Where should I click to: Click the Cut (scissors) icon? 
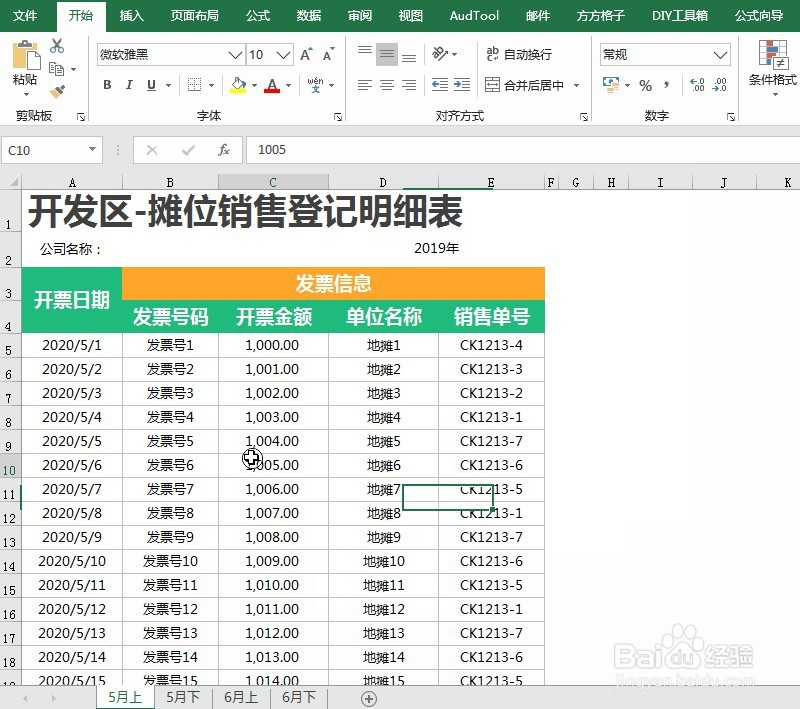click(x=57, y=45)
